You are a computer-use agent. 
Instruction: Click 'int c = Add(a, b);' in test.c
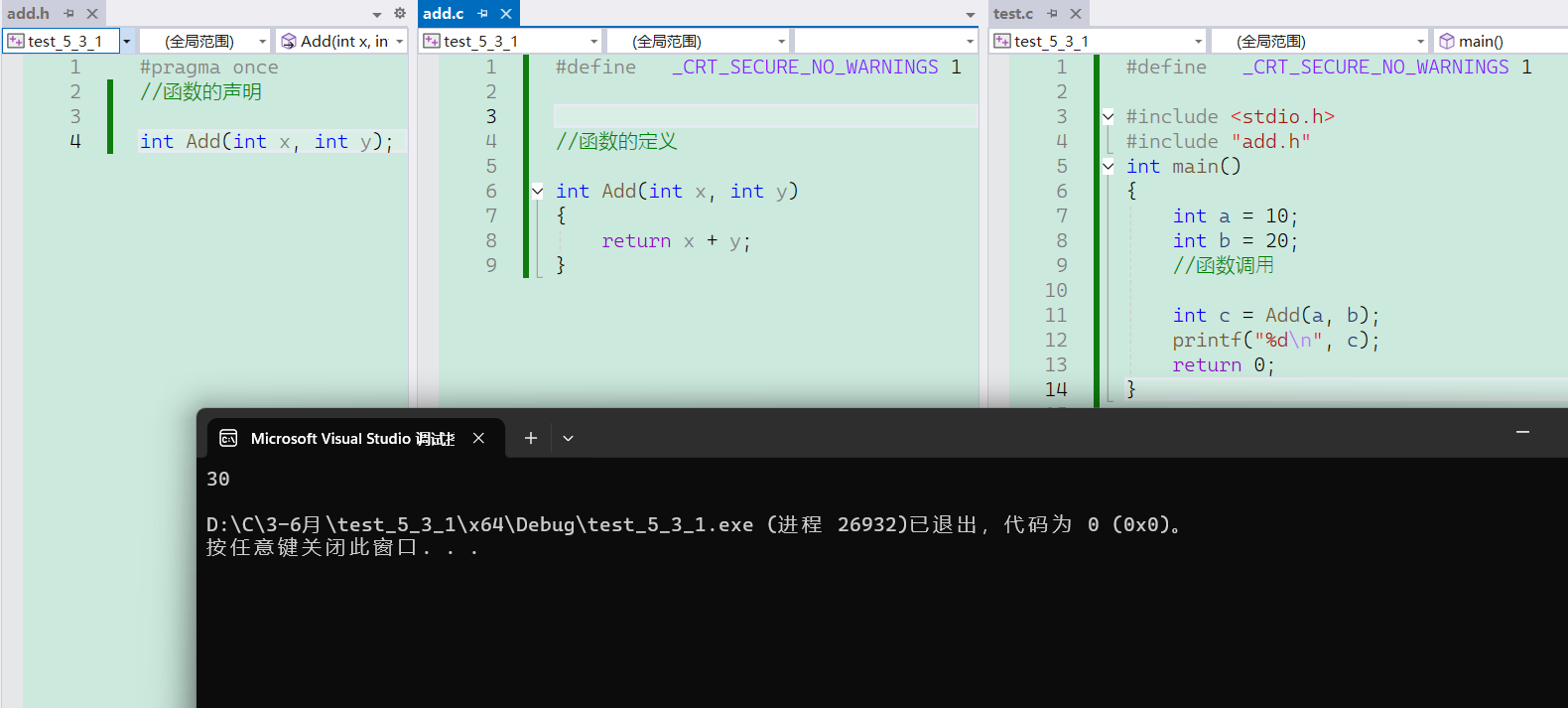pos(1276,316)
